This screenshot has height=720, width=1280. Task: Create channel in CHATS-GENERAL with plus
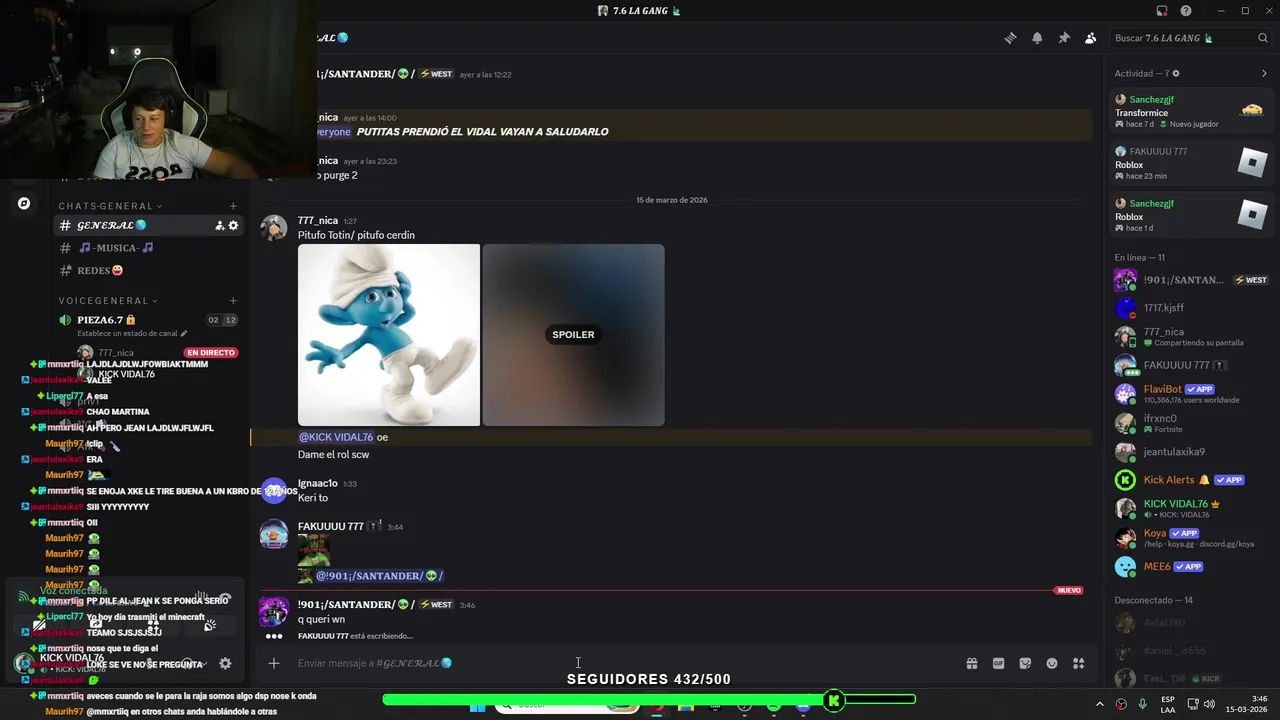pos(233,206)
